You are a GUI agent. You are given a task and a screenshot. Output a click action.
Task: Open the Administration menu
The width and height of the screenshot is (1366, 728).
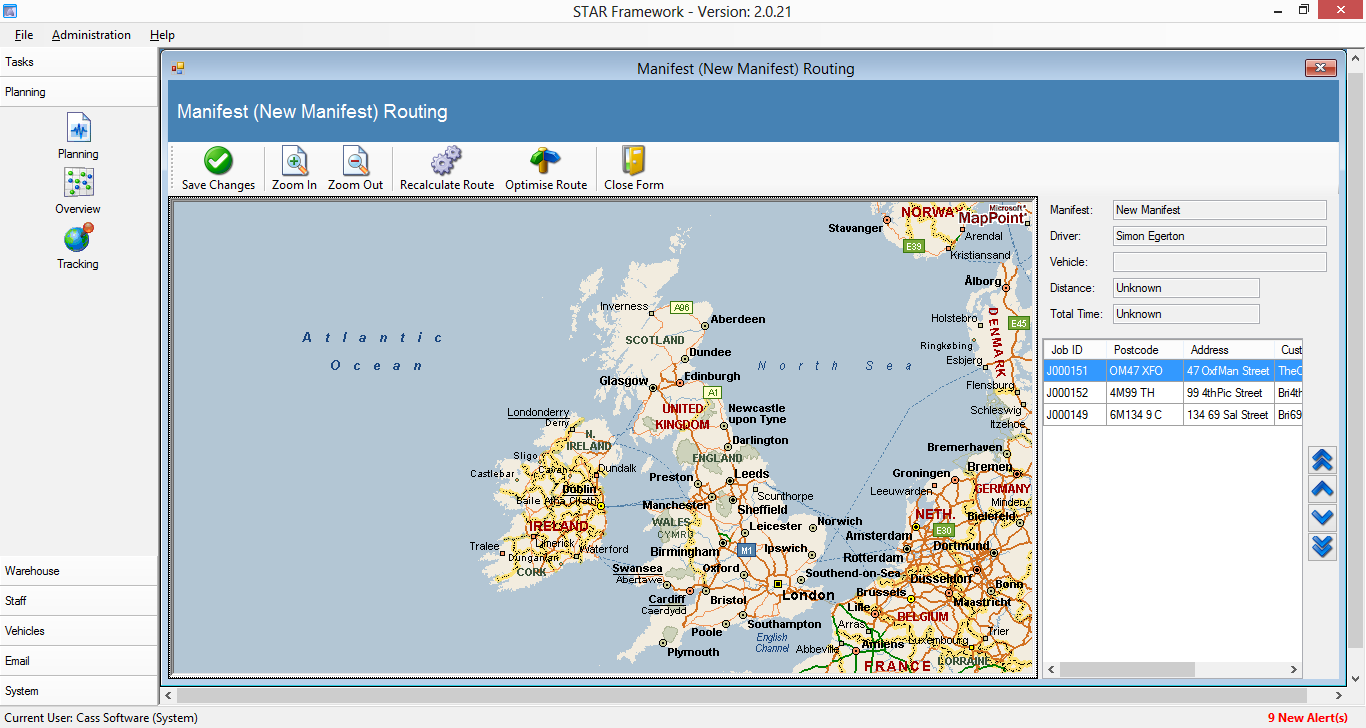(91, 35)
